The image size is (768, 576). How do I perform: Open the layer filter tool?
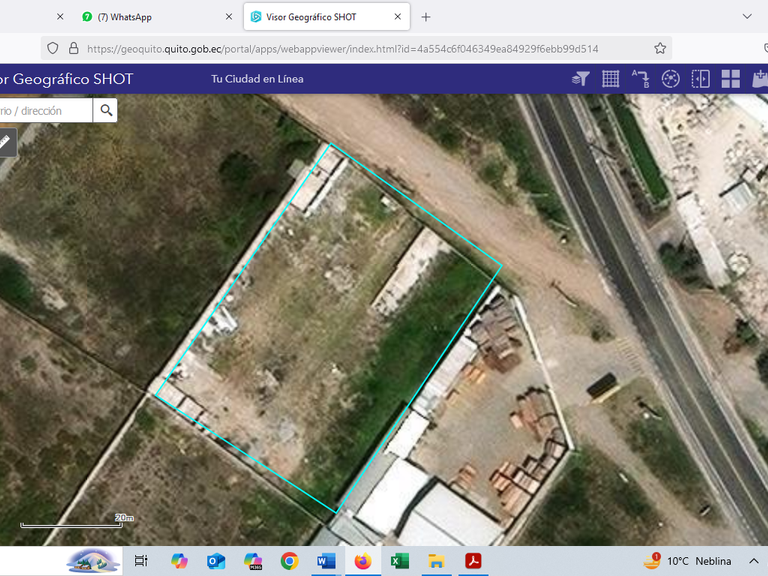(580, 79)
